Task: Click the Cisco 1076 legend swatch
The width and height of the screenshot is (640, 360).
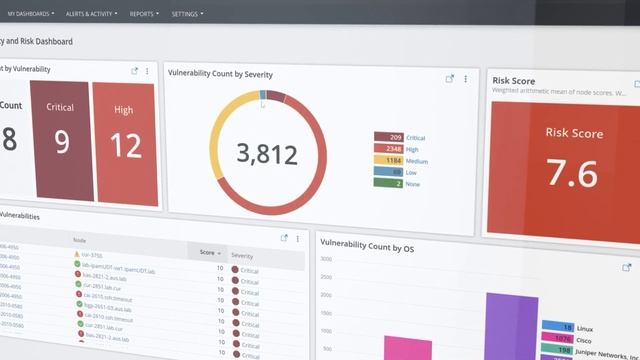Action: coord(558,338)
